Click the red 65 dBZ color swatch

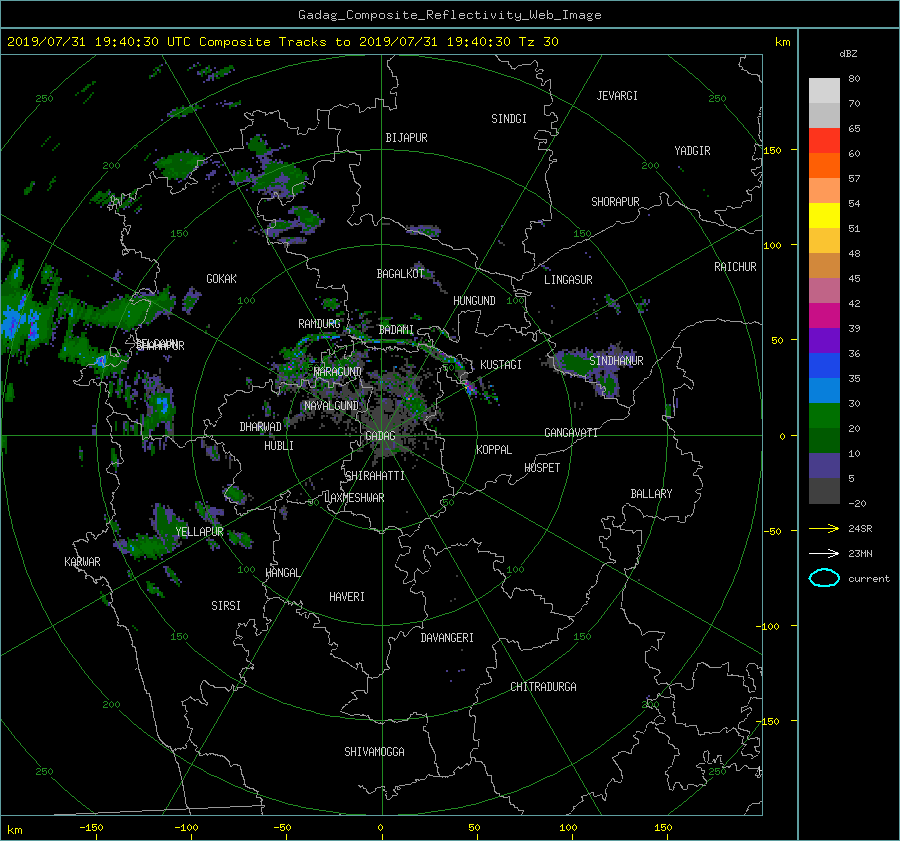pos(824,141)
